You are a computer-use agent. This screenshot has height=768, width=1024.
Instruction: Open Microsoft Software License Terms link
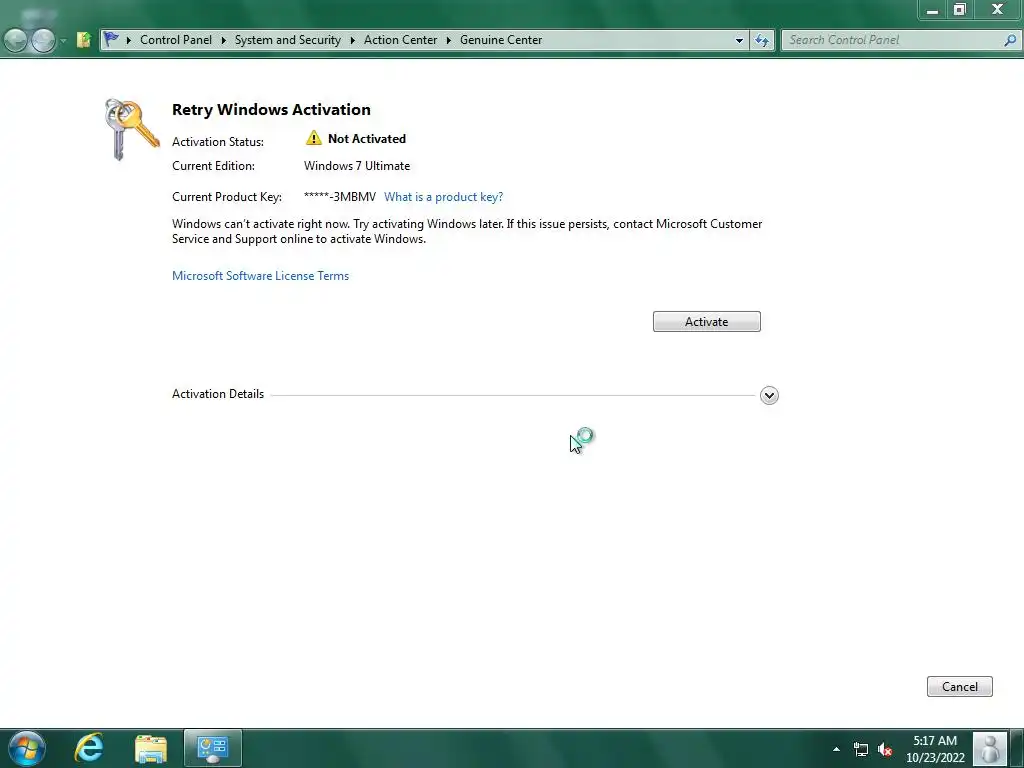point(261,276)
